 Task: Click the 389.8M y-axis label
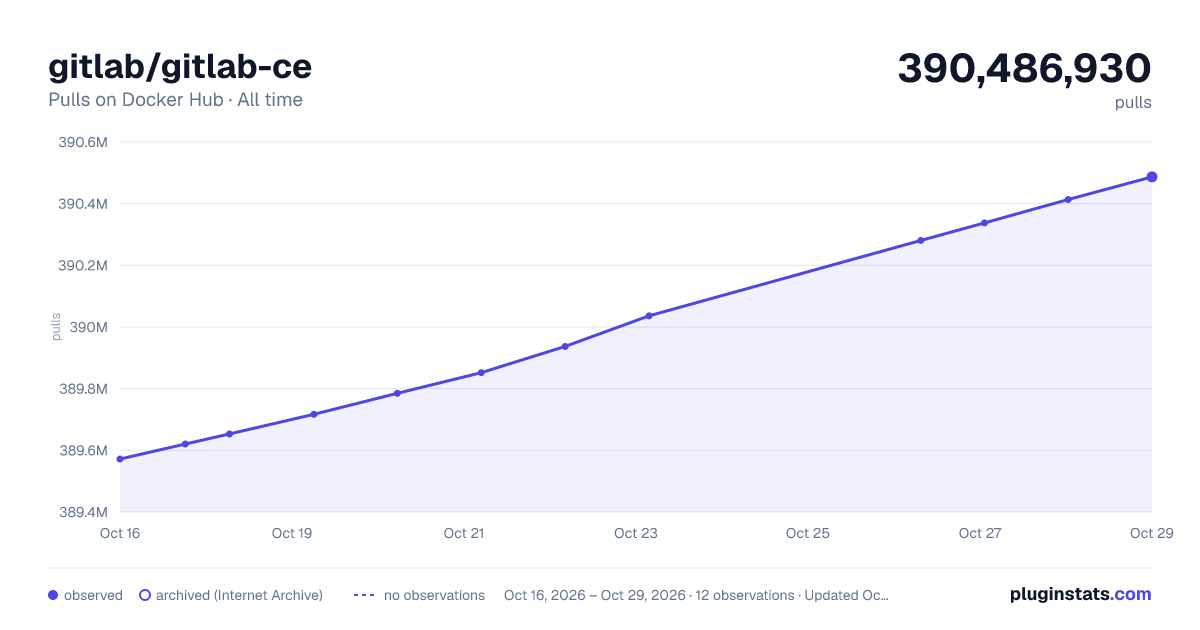coord(83,389)
